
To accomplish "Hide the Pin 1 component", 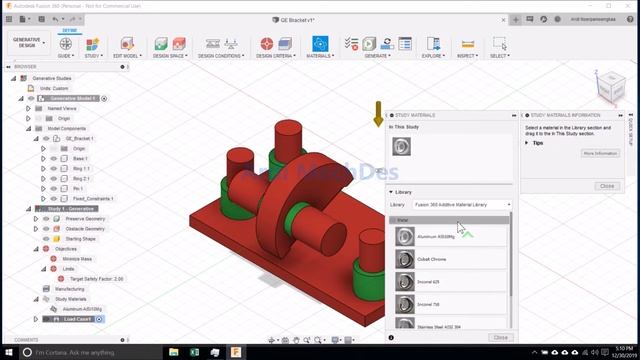I will (53, 189).
